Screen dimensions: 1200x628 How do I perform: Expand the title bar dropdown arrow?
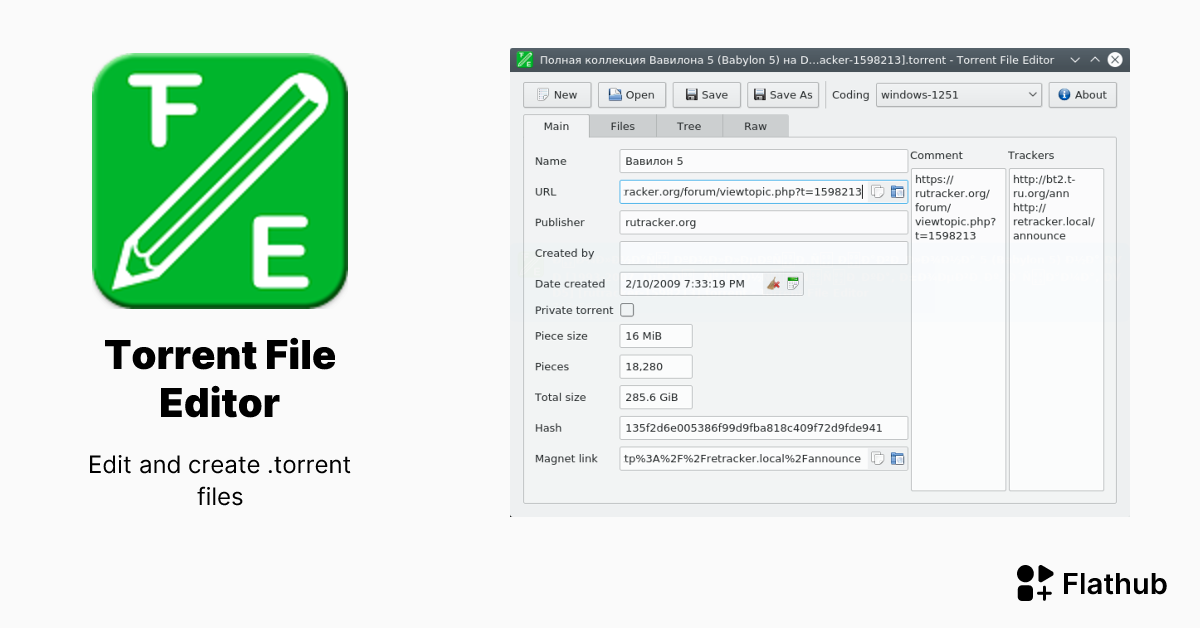click(x=1075, y=59)
